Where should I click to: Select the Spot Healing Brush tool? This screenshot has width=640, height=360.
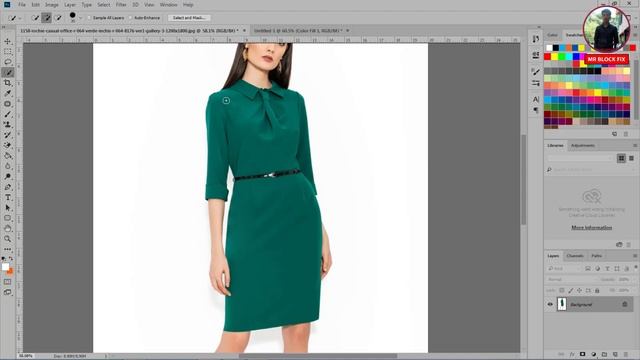[8, 104]
